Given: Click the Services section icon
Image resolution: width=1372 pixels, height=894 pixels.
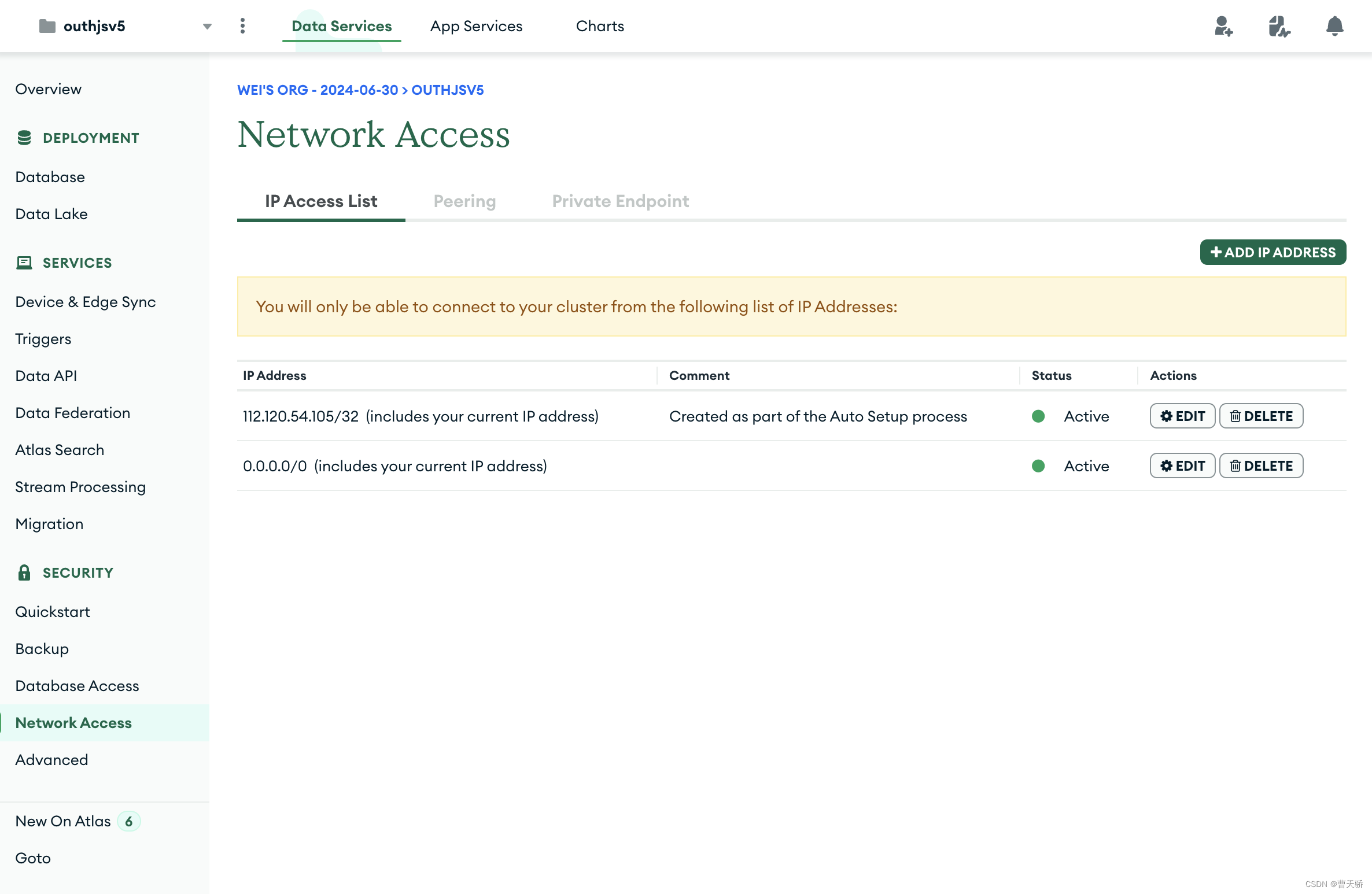Looking at the screenshot, I should tap(24, 263).
